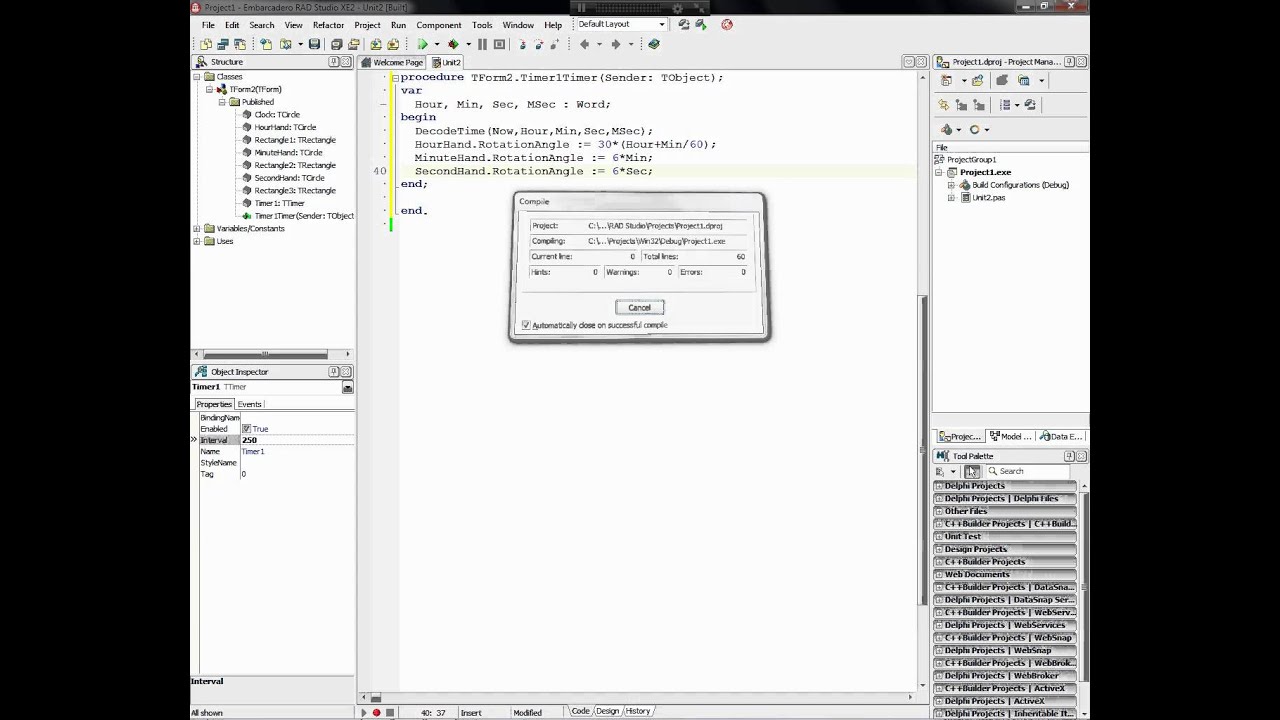
Task: Expand the Unit Test palette category
Action: click(939, 536)
